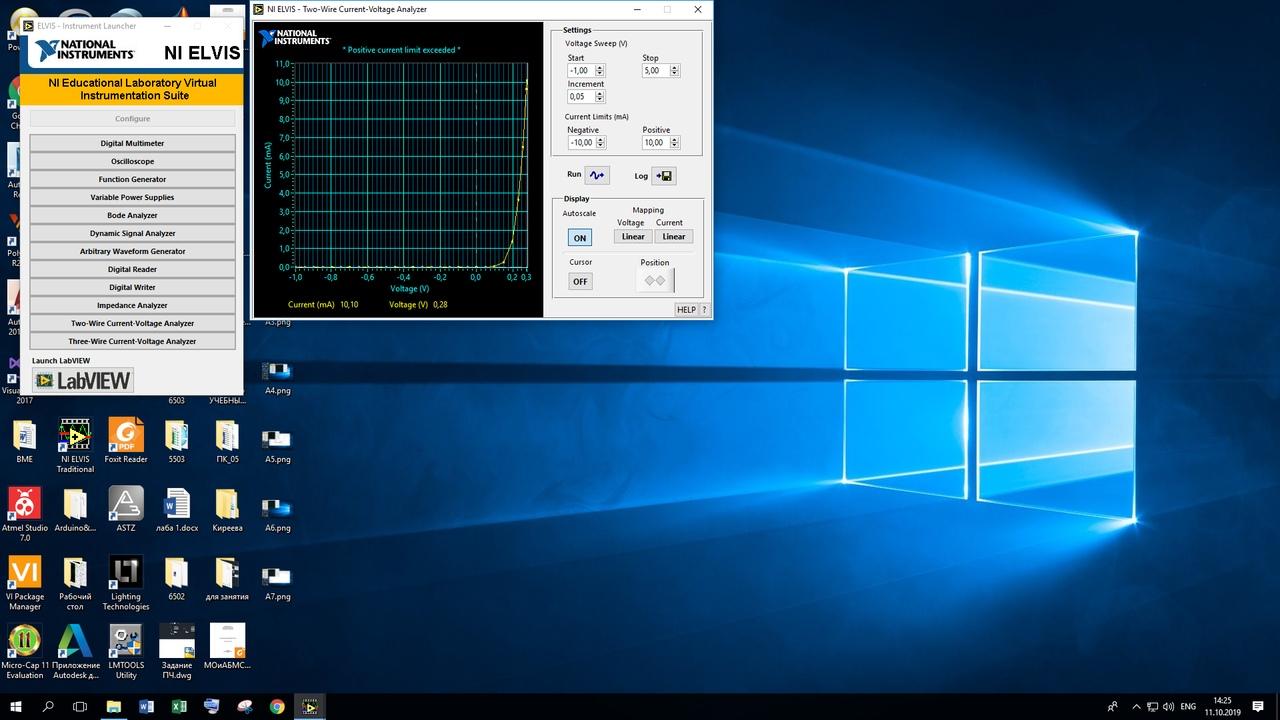This screenshot has height=720, width=1280.
Task: Open VI Package Manager shortcut
Action: click(x=25, y=583)
